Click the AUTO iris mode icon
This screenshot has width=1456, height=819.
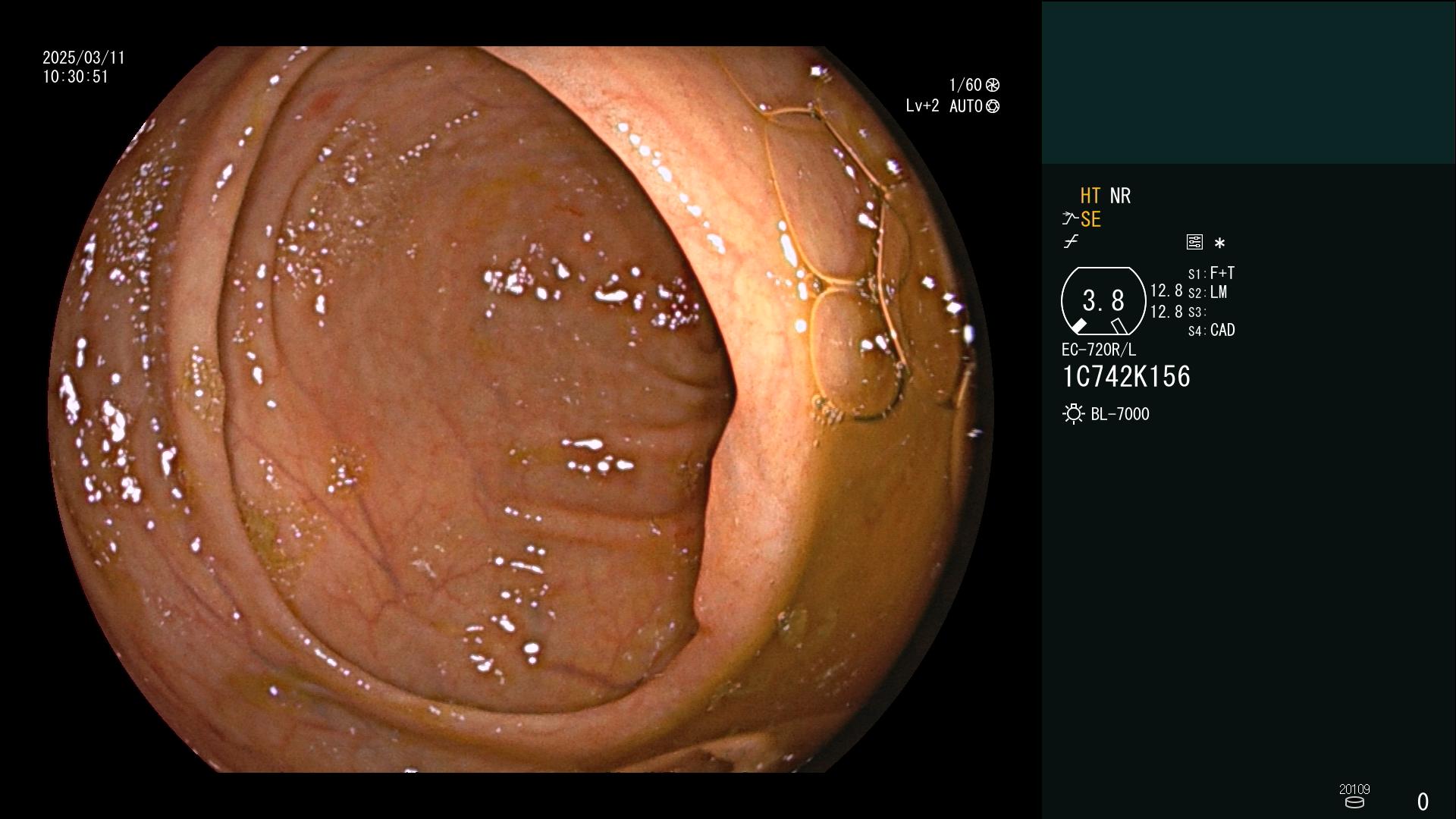coord(993,106)
